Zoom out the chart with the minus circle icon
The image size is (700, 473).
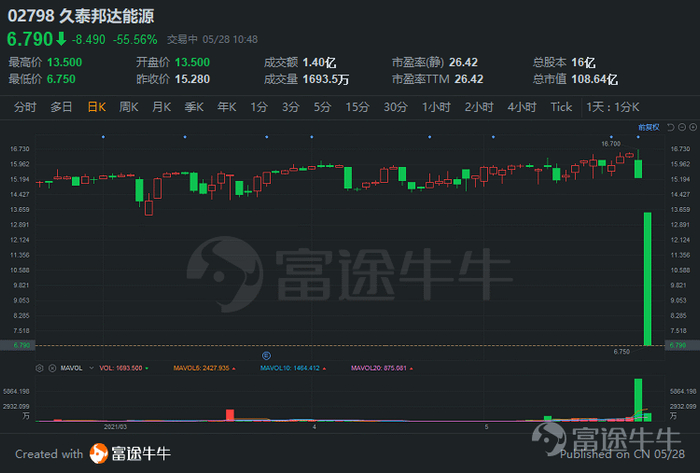tap(682, 128)
